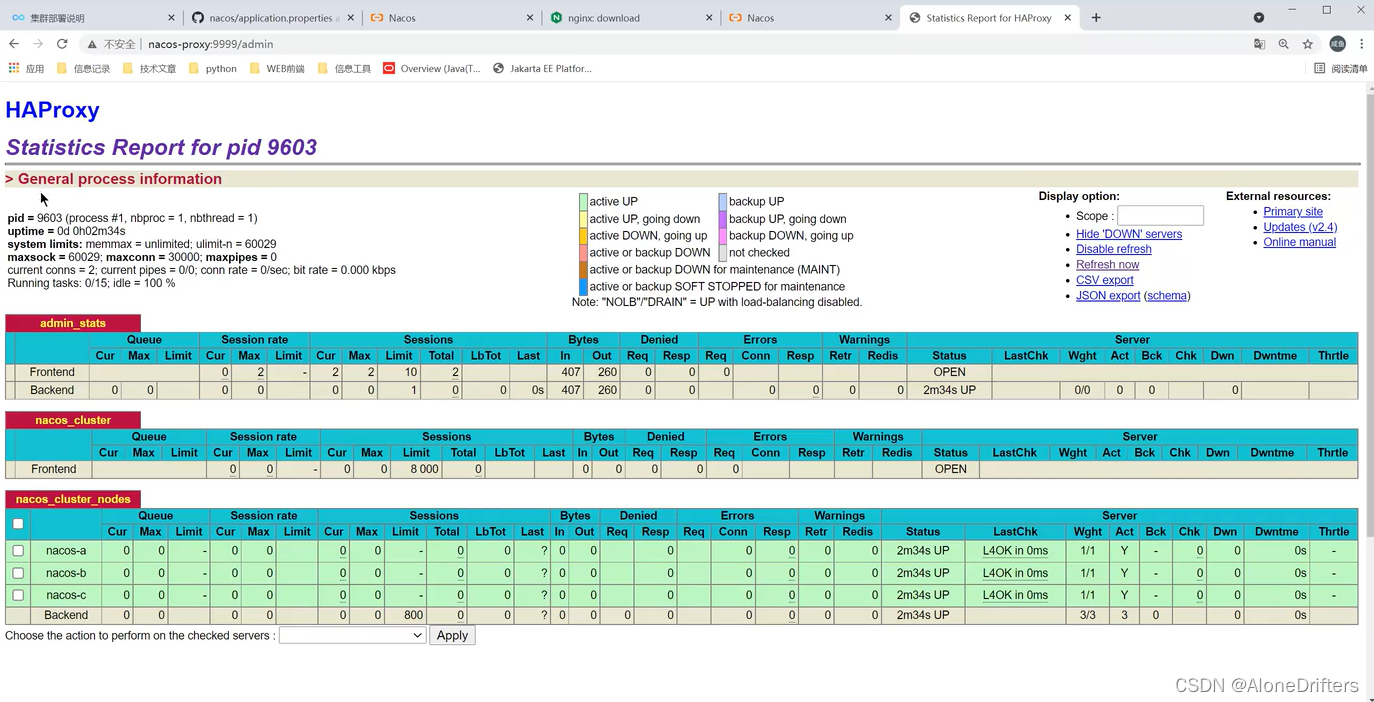1374x702 pixels.
Task: Open the python bookmark folder
Action: click(213, 68)
